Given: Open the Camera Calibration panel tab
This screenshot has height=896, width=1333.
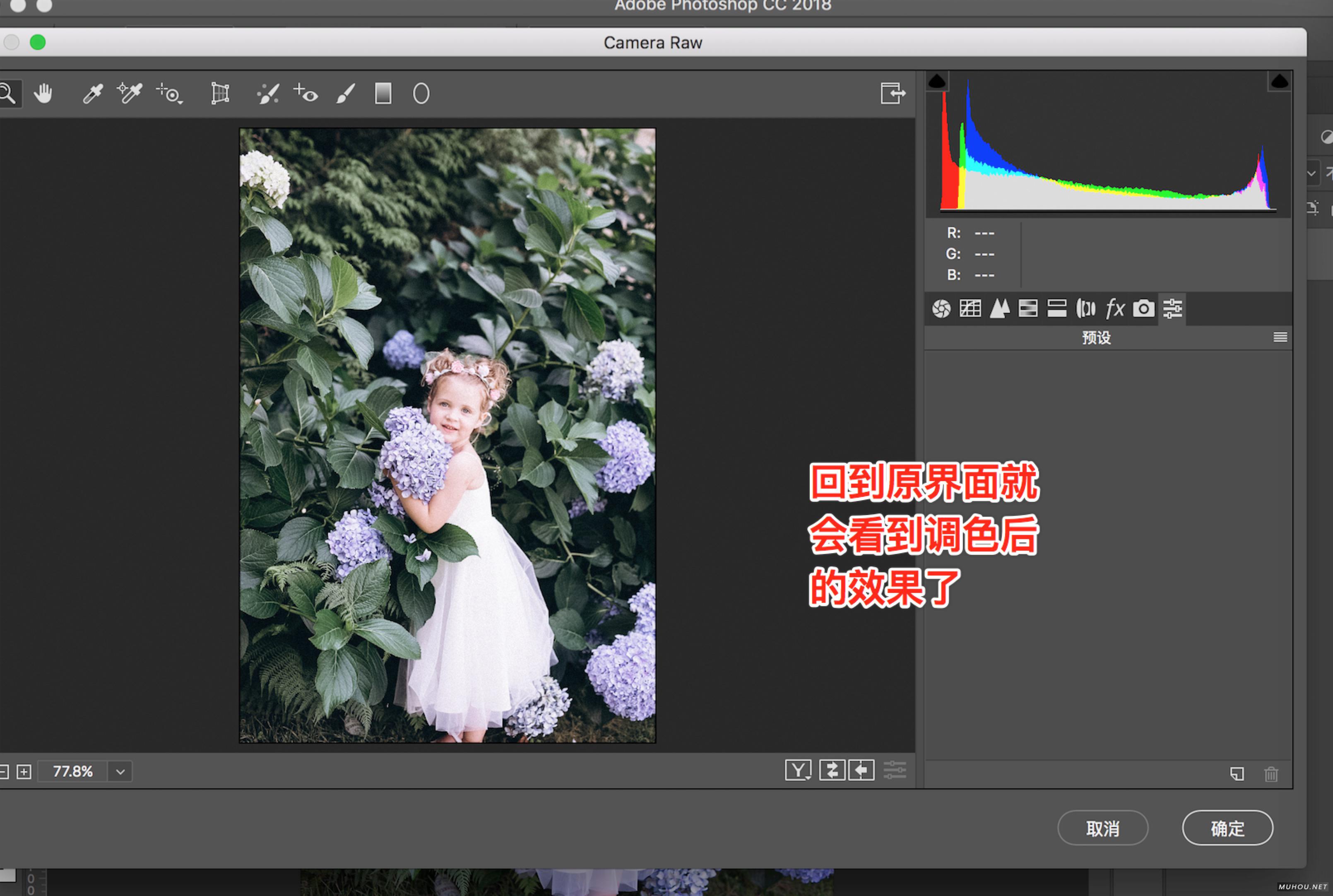Looking at the screenshot, I should coord(1143,308).
